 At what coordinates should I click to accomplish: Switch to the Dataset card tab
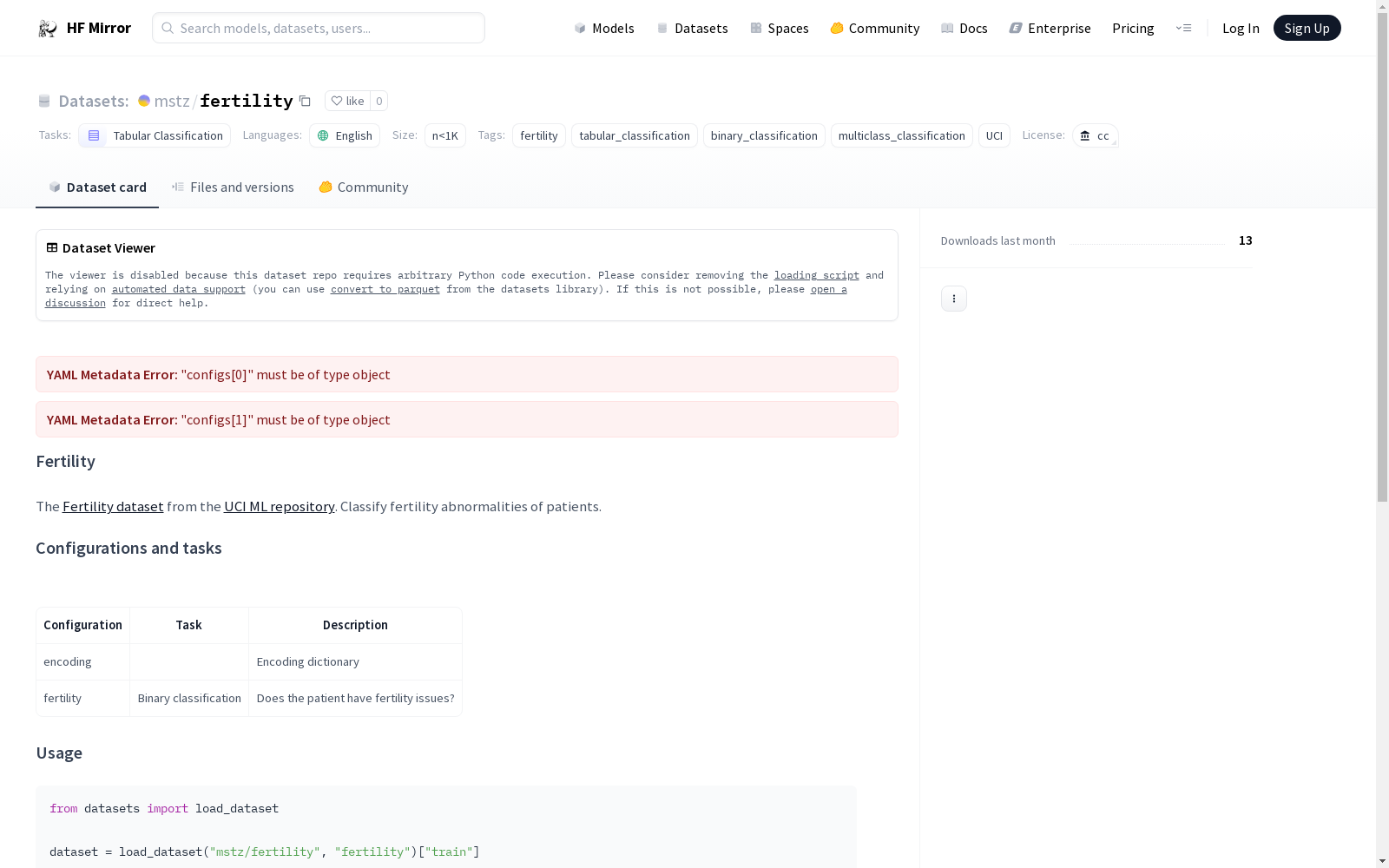pyautogui.click(x=97, y=187)
